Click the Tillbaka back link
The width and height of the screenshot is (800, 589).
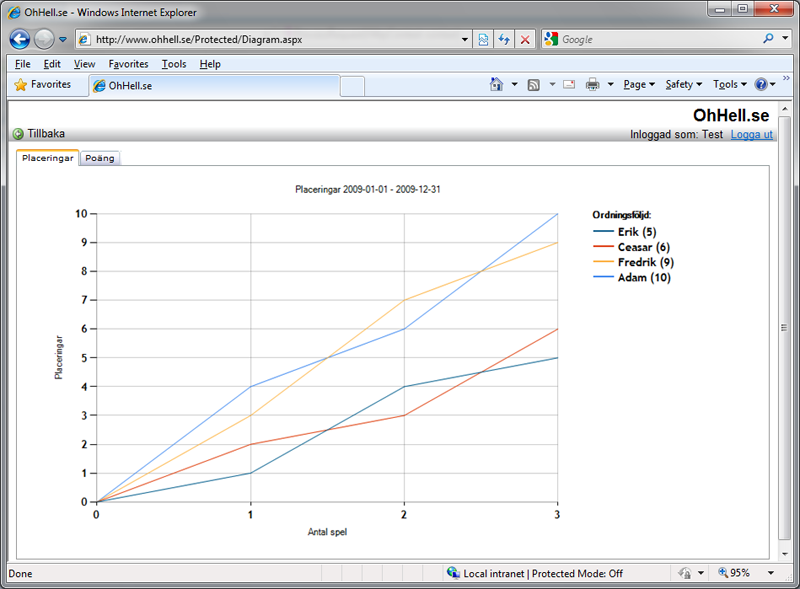[x=45, y=134]
